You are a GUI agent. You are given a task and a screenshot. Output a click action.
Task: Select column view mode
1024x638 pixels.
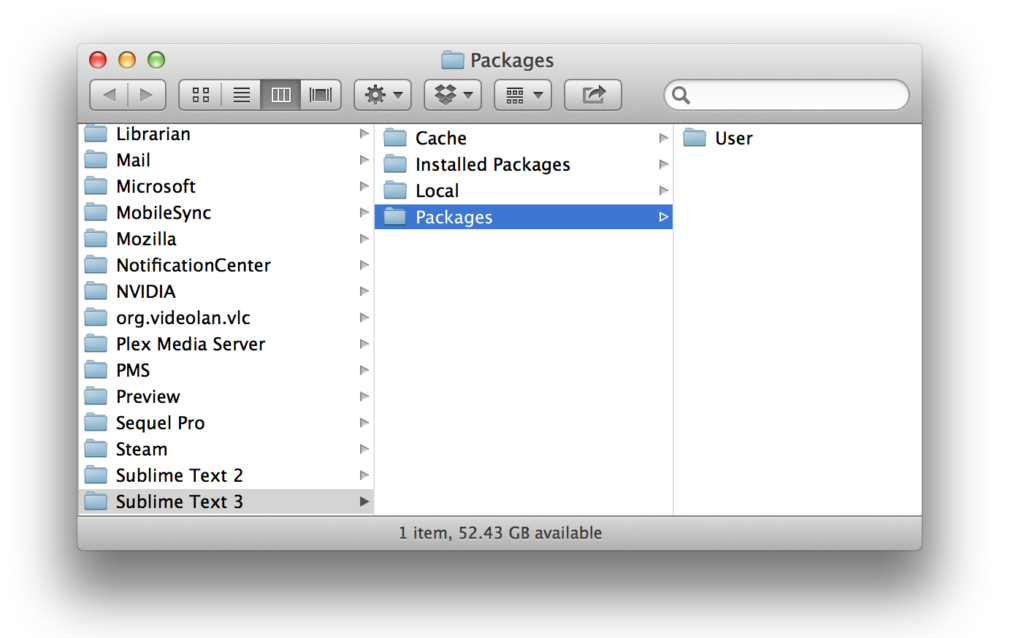pyautogui.click(x=281, y=95)
